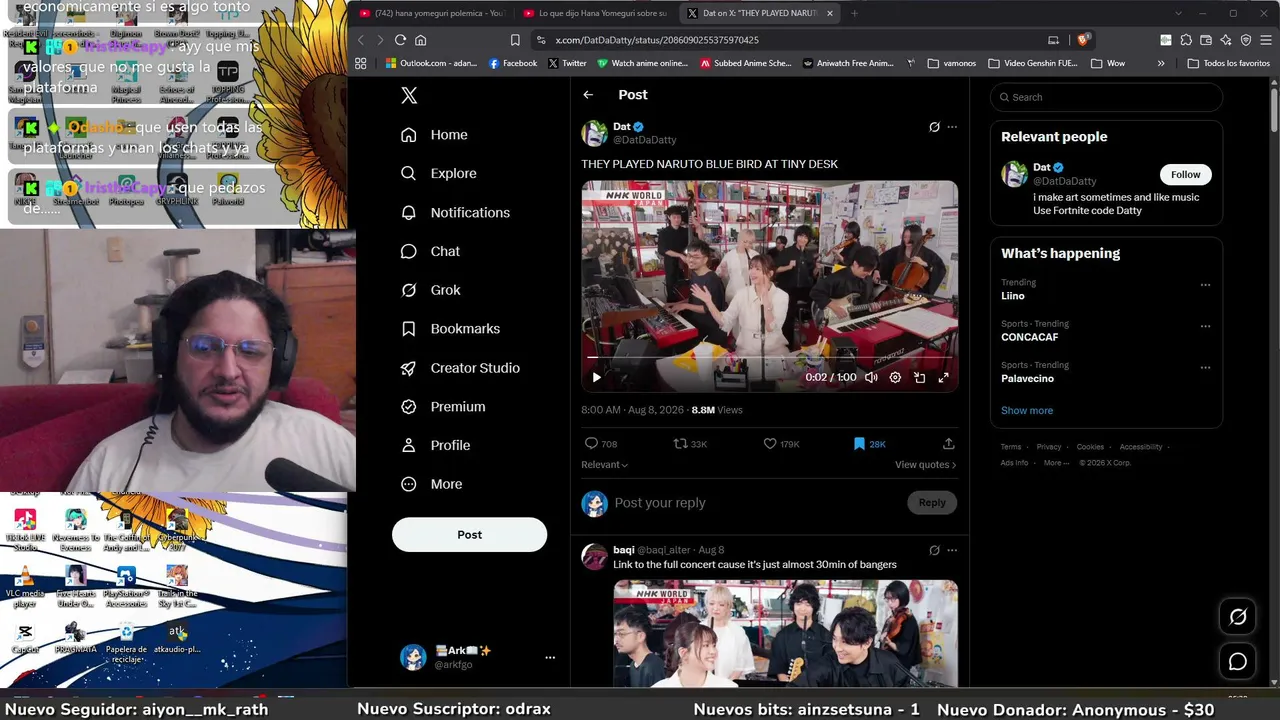The width and height of the screenshot is (1280, 720).
Task: Click the reply bubble icon showing 708
Action: click(x=591, y=443)
